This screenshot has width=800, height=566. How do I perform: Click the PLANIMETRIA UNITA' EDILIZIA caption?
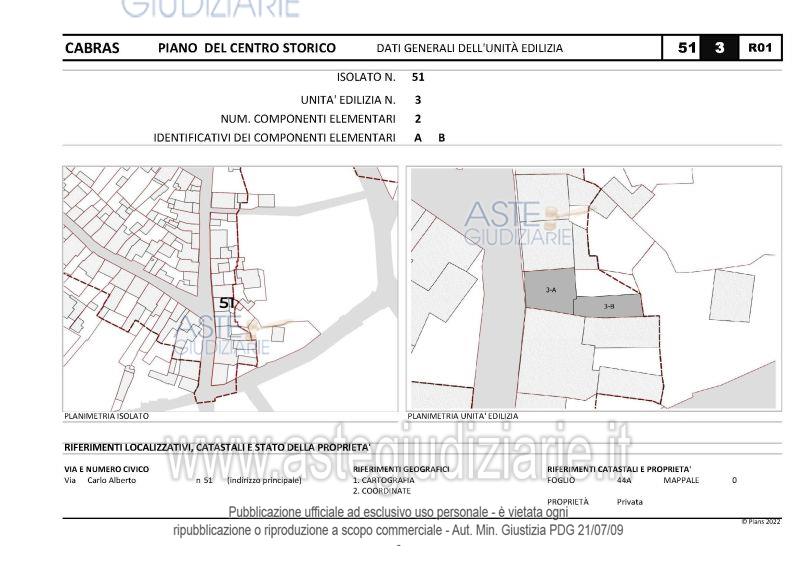point(463,416)
